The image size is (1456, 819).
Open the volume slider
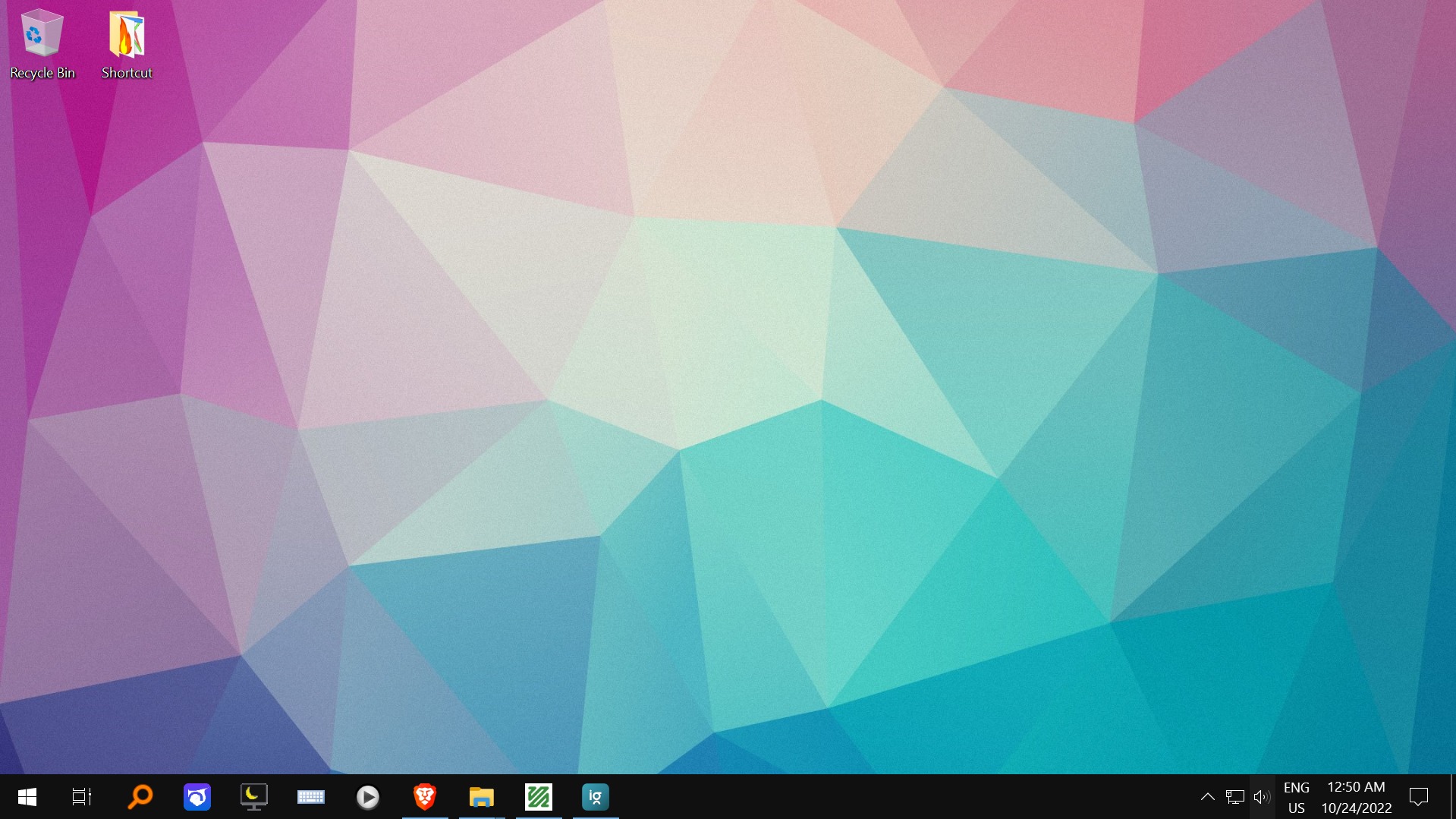pos(1261,797)
